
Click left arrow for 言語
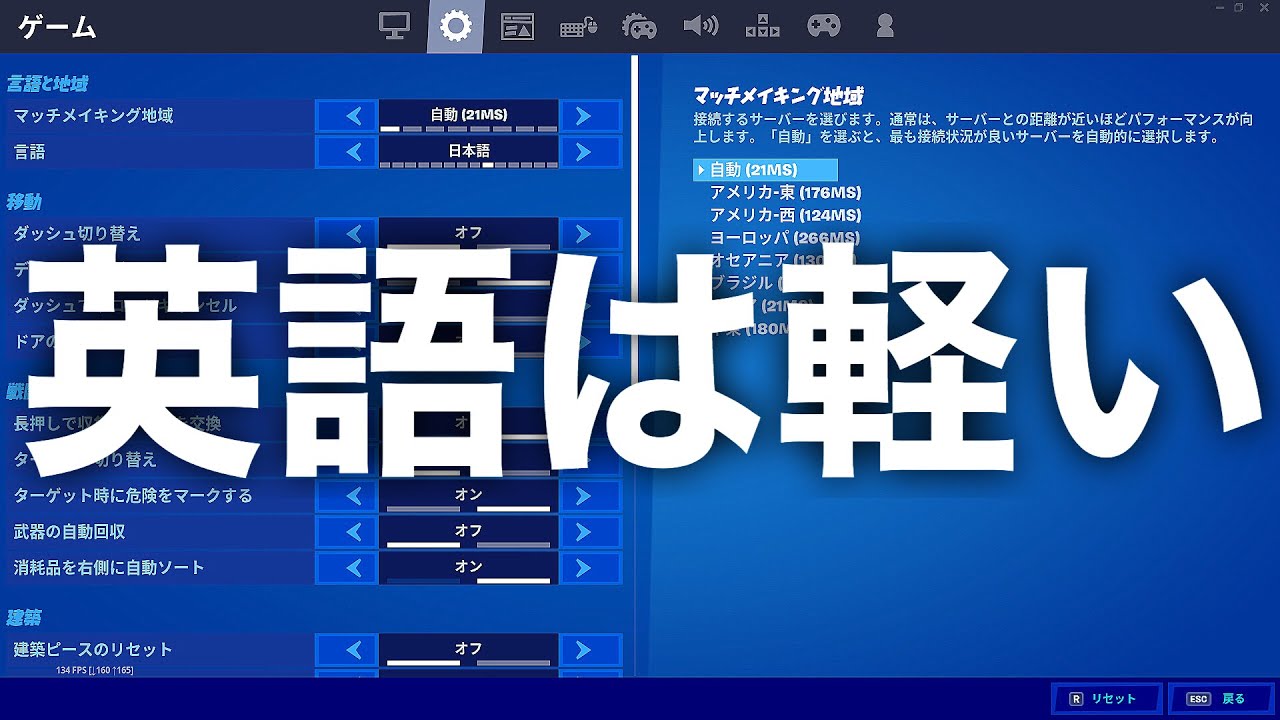pos(347,152)
